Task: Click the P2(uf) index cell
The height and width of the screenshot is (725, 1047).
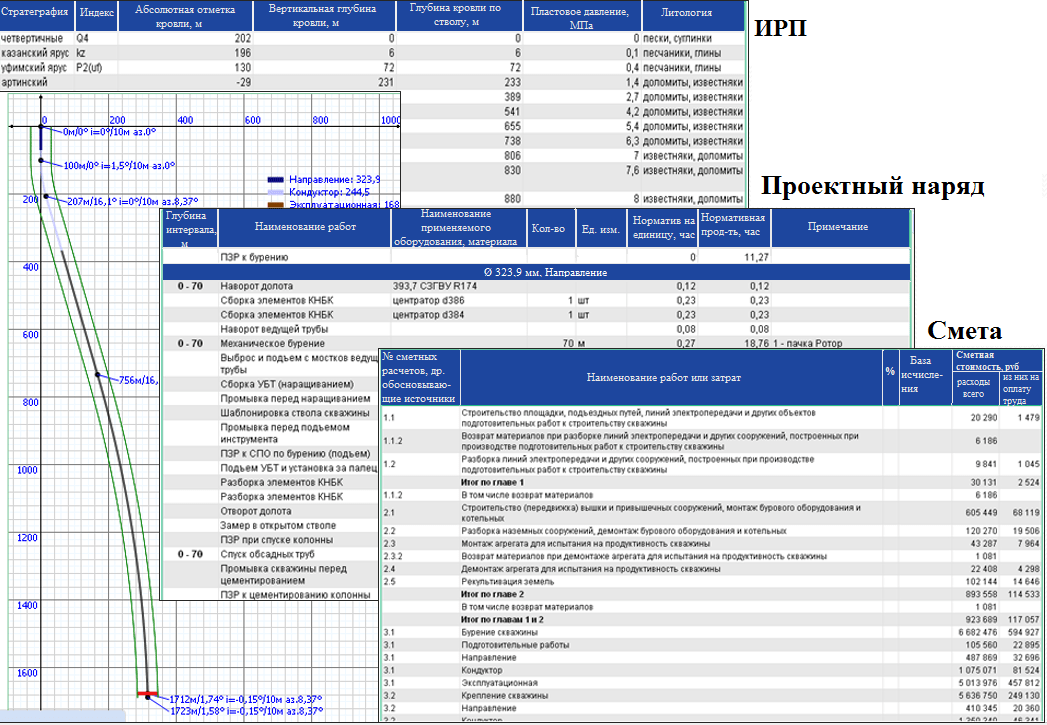Action: tap(89, 67)
